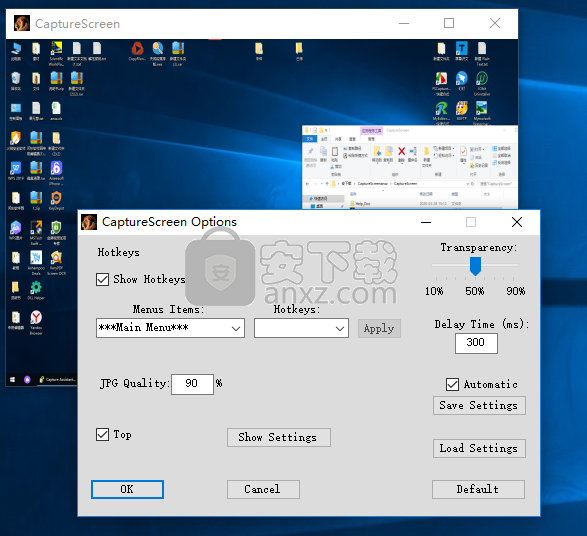Uncheck the Top checkbox
Screen dimensions: 587x536
click(102, 435)
